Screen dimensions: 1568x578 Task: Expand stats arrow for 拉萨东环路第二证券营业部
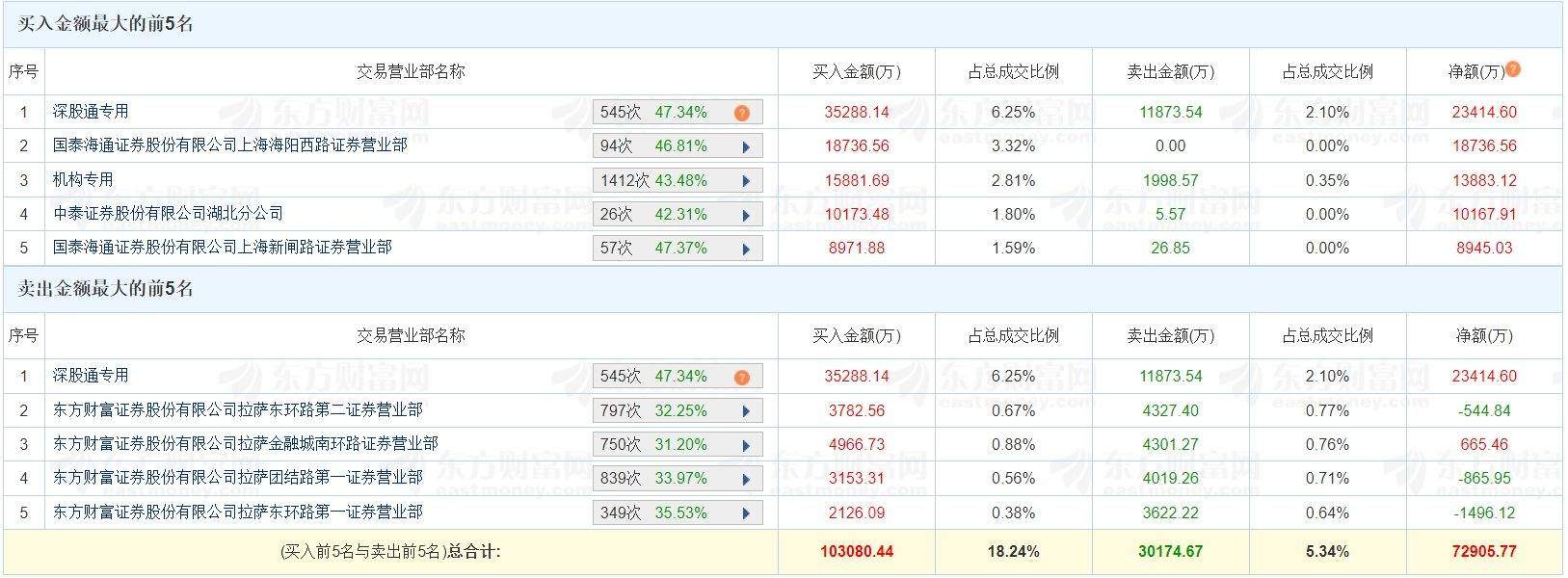pos(746,411)
